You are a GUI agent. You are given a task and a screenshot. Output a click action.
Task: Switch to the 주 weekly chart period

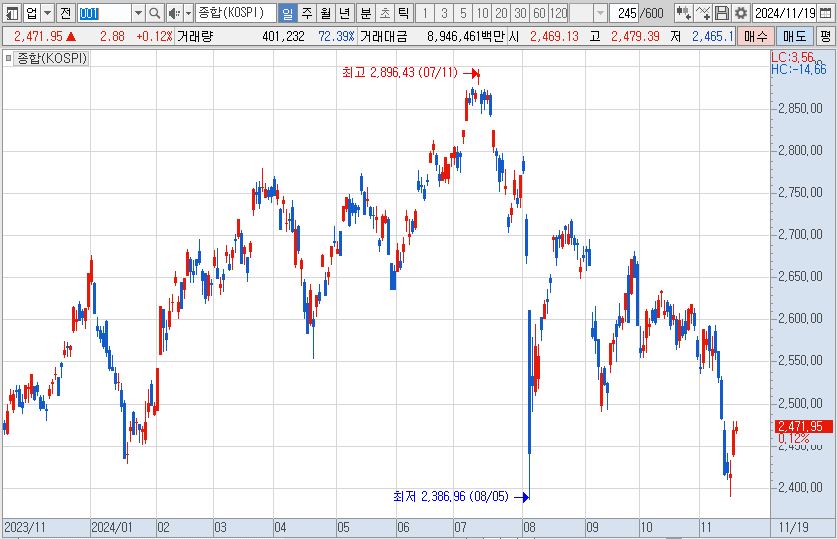point(307,13)
